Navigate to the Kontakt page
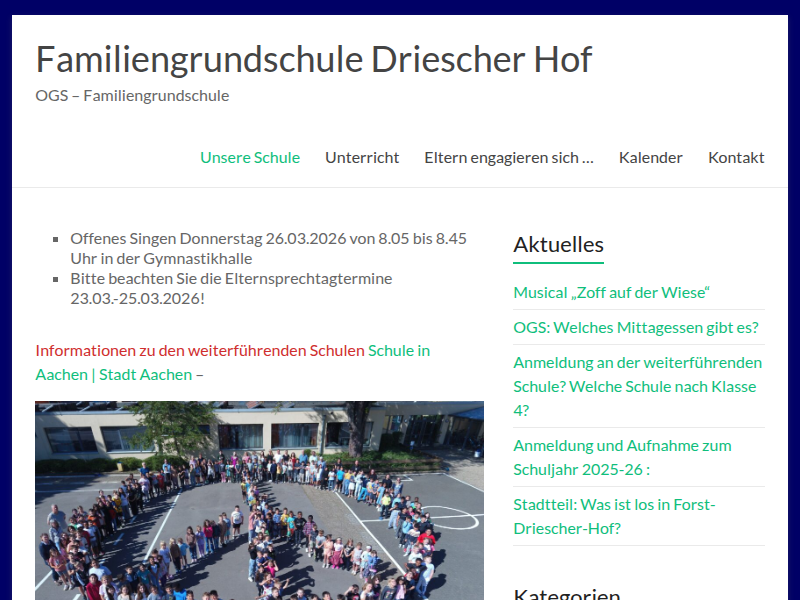Screen dimensions: 800x600 pos(736,157)
